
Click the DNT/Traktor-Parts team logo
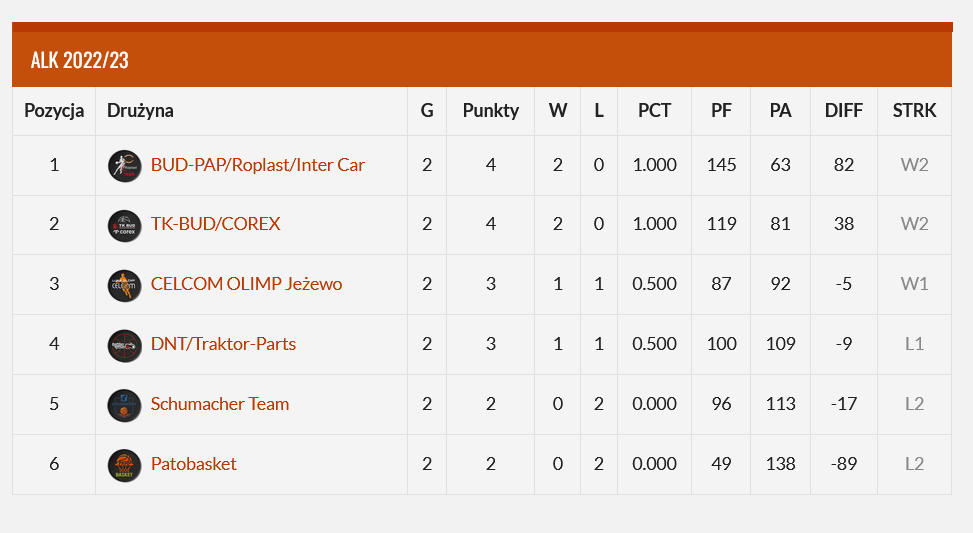click(x=124, y=346)
